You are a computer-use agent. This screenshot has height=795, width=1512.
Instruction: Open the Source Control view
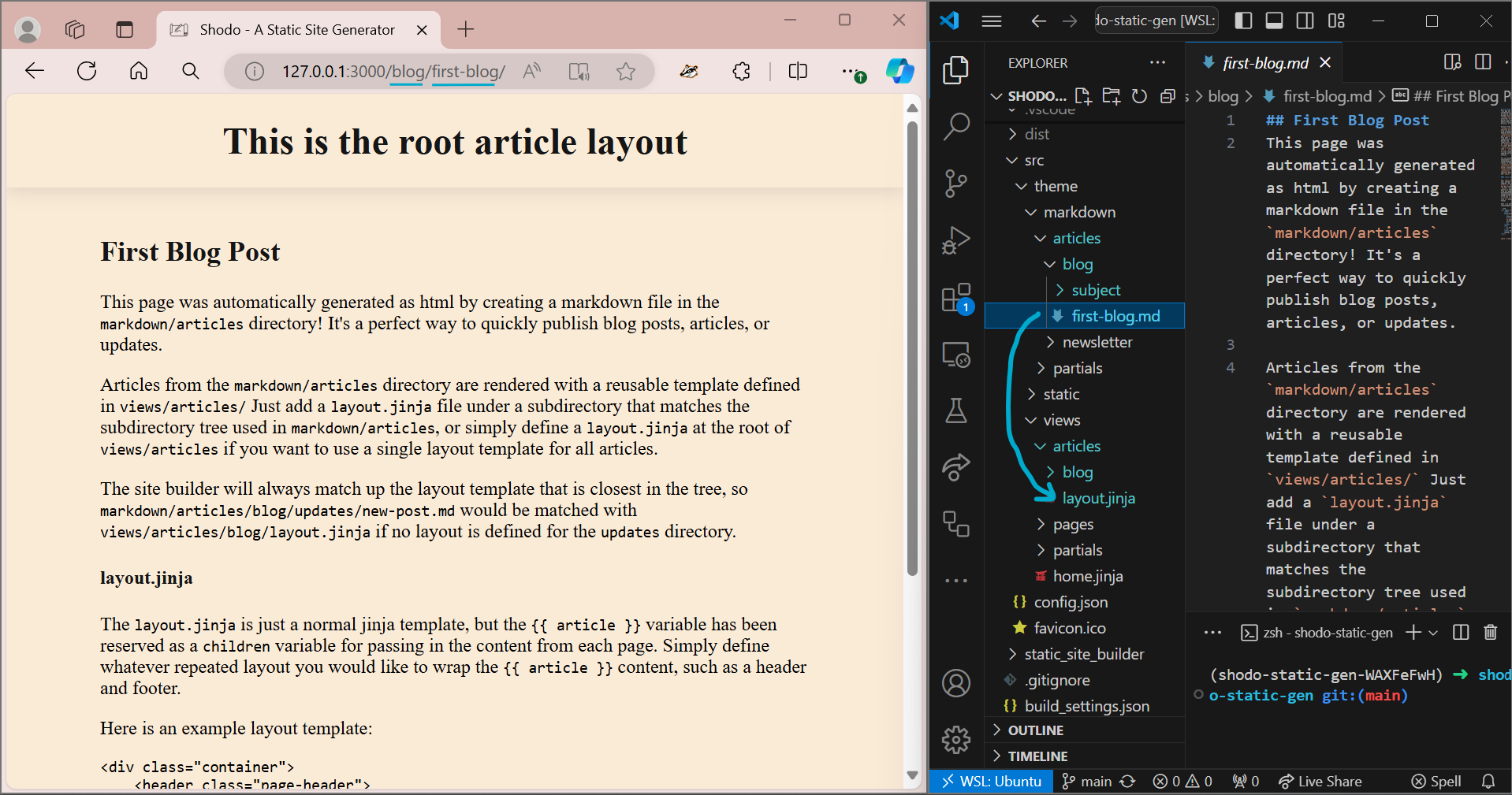(x=955, y=183)
